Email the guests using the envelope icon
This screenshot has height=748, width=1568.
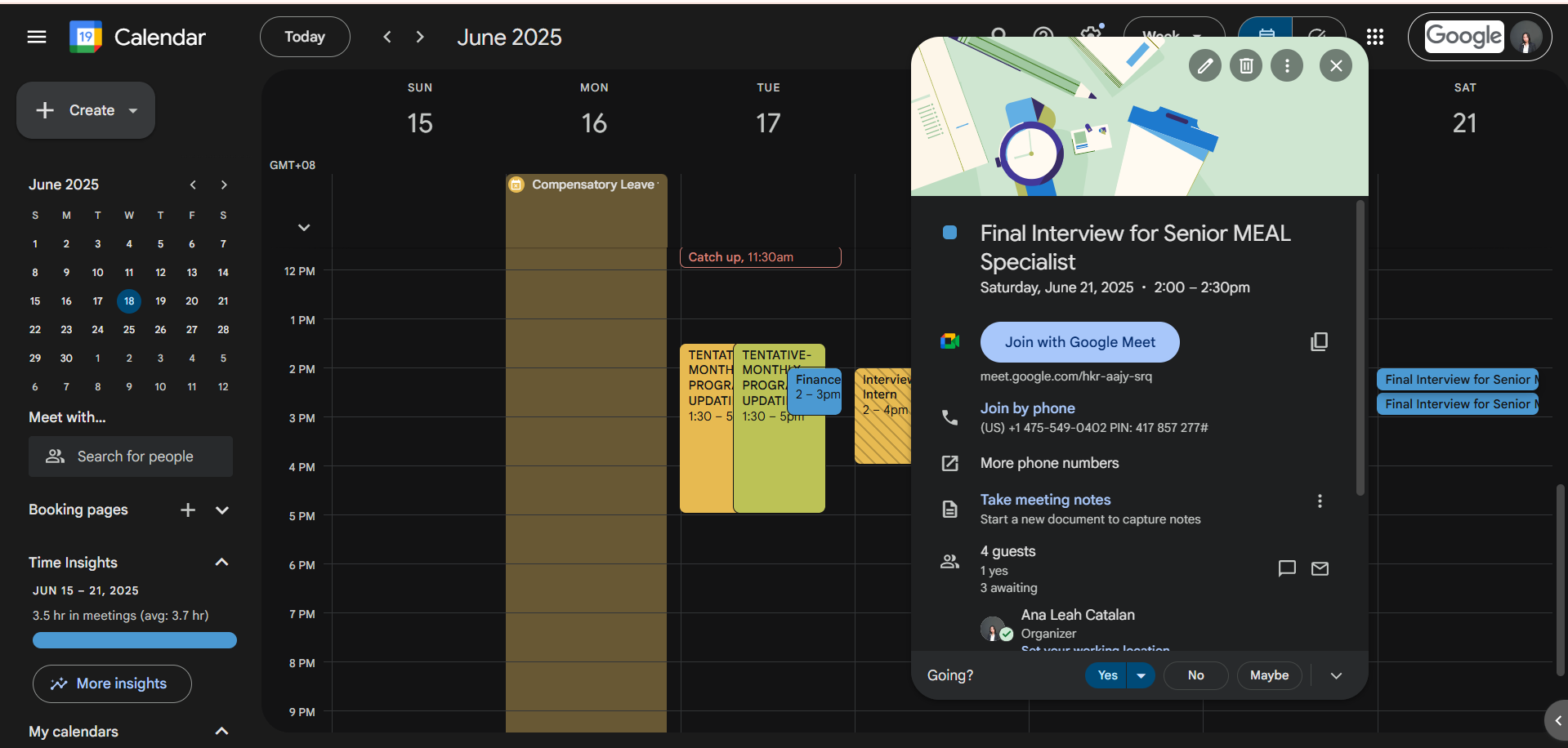[x=1320, y=568]
